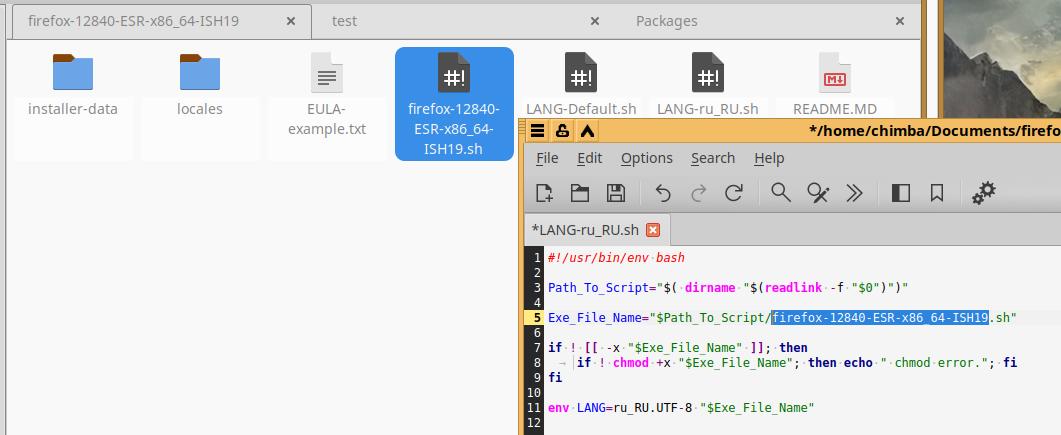Open find with the magnifier icon
The width and height of the screenshot is (1061, 435).
781,193
